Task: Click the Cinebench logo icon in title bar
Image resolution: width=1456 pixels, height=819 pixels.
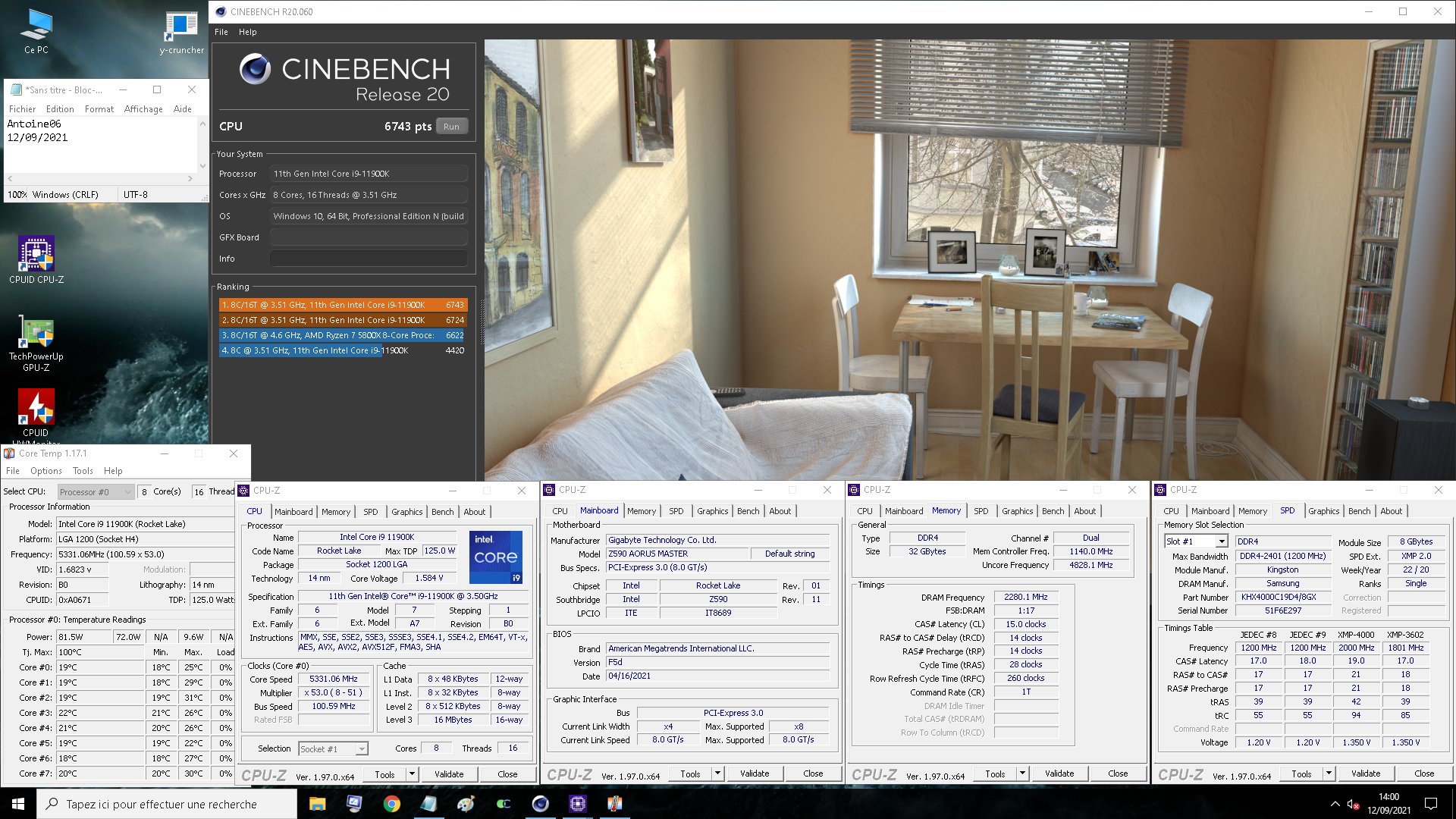Action: (221, 11)
